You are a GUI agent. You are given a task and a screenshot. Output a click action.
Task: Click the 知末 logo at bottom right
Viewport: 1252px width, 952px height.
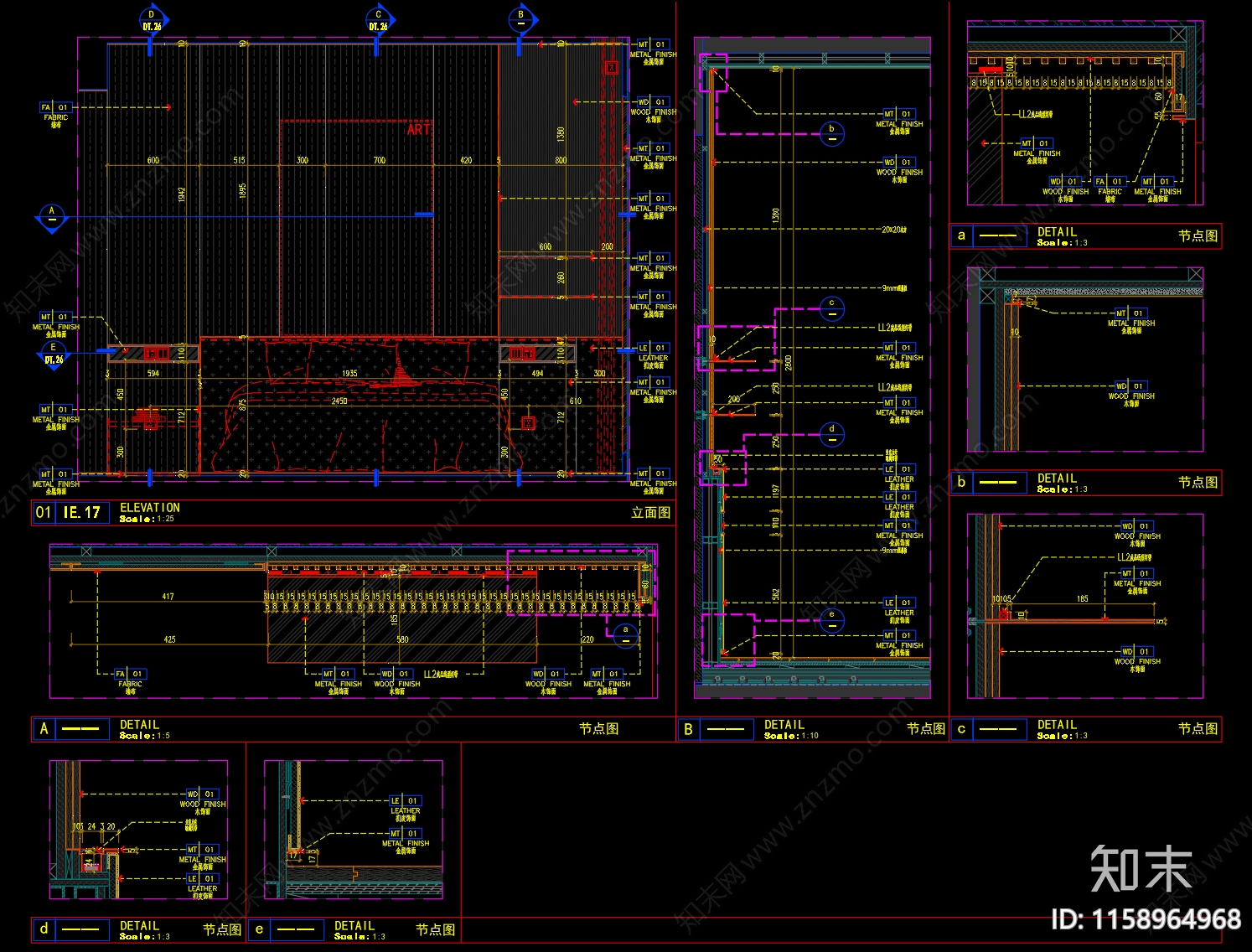tap(1141, 869)
